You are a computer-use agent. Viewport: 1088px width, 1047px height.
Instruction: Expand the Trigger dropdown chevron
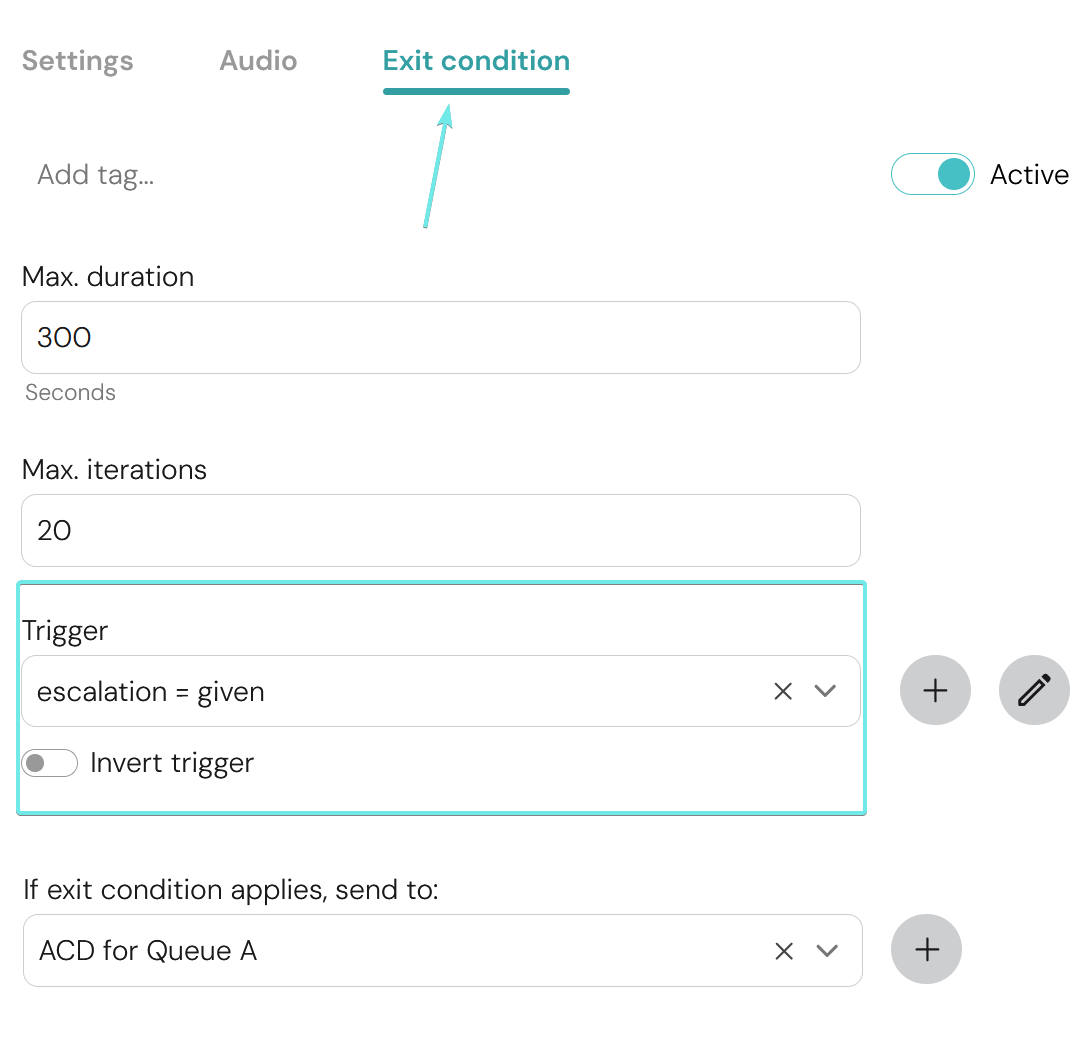825,691
